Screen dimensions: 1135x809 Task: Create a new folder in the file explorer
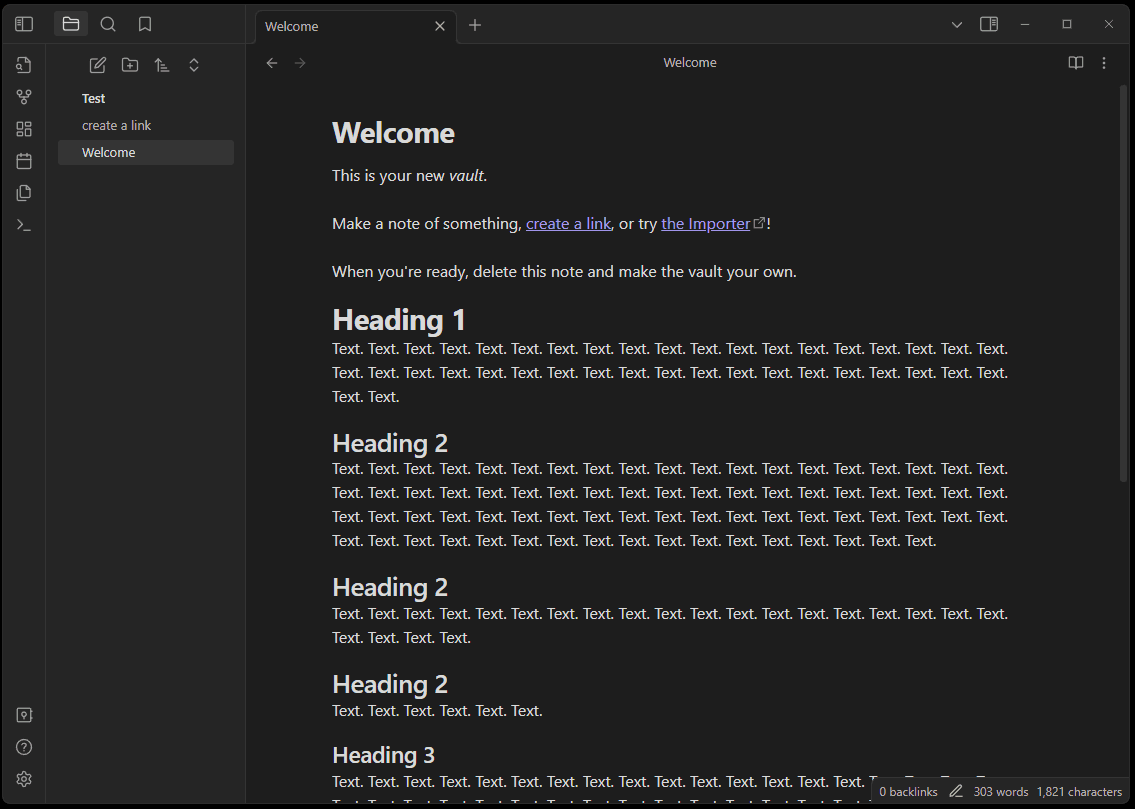tap(129, 64)
